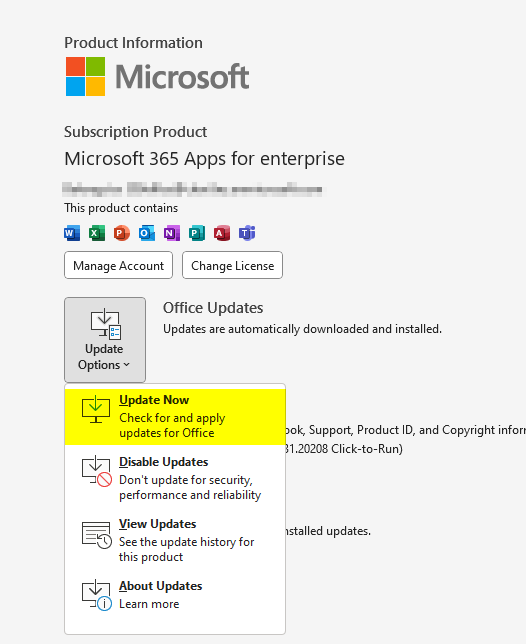Click the View Updates history icon
The width and height of the screenshot is (526, 644).
click(x=96, y=535)
